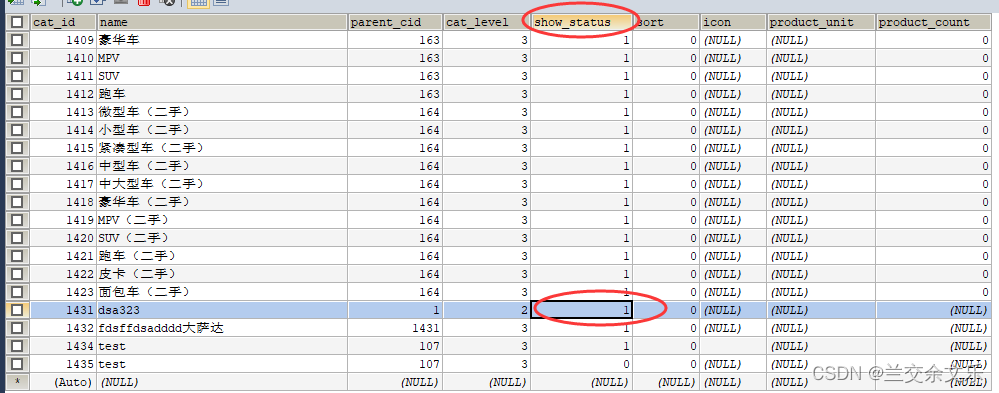Check the box on the 1420 row
Screen dimensions: 999x393
tap(17, 238)
